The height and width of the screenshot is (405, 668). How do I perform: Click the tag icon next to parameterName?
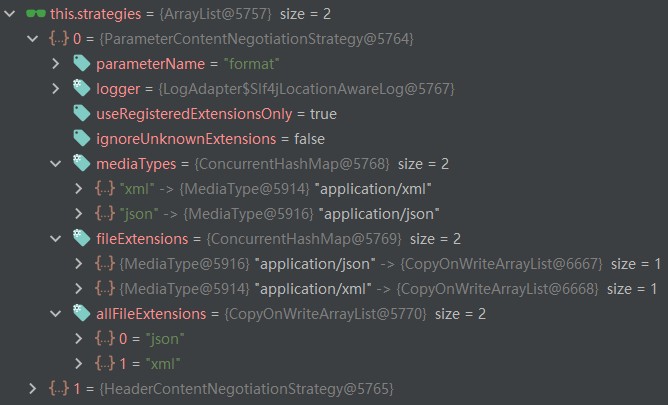(x=82, y=63)
